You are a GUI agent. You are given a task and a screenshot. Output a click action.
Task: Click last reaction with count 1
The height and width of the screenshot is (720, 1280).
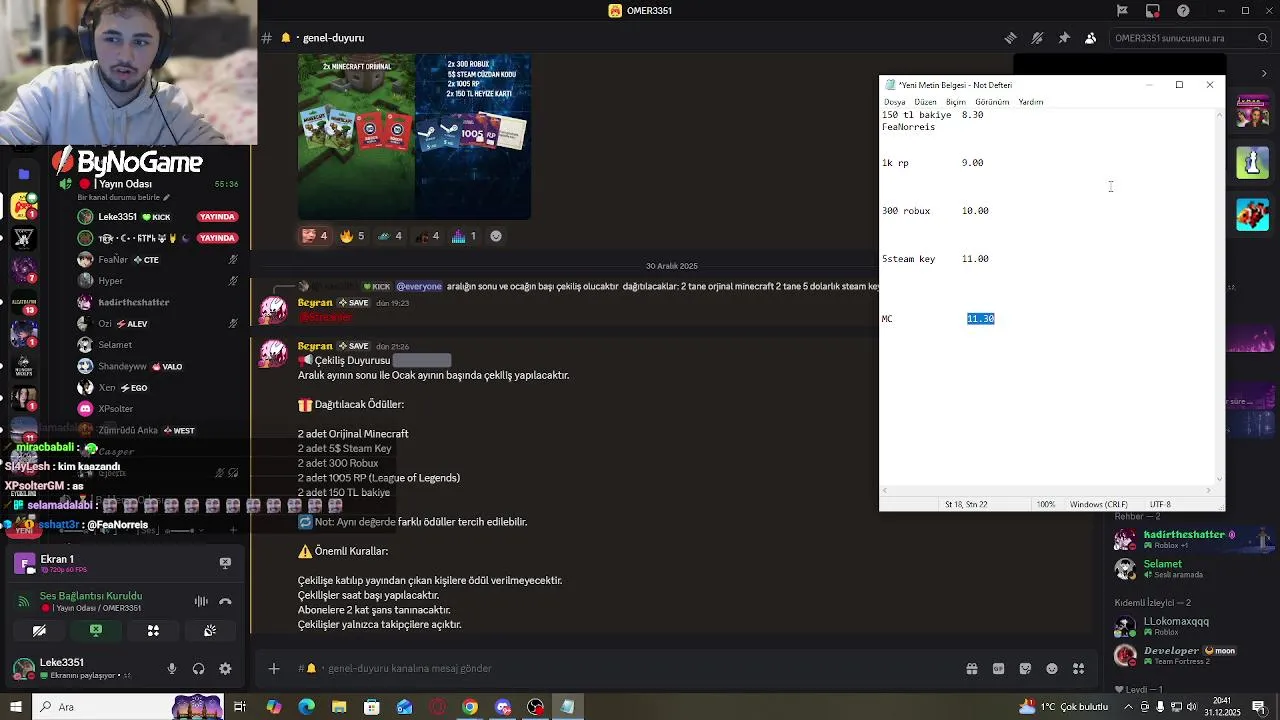[465, 236]
